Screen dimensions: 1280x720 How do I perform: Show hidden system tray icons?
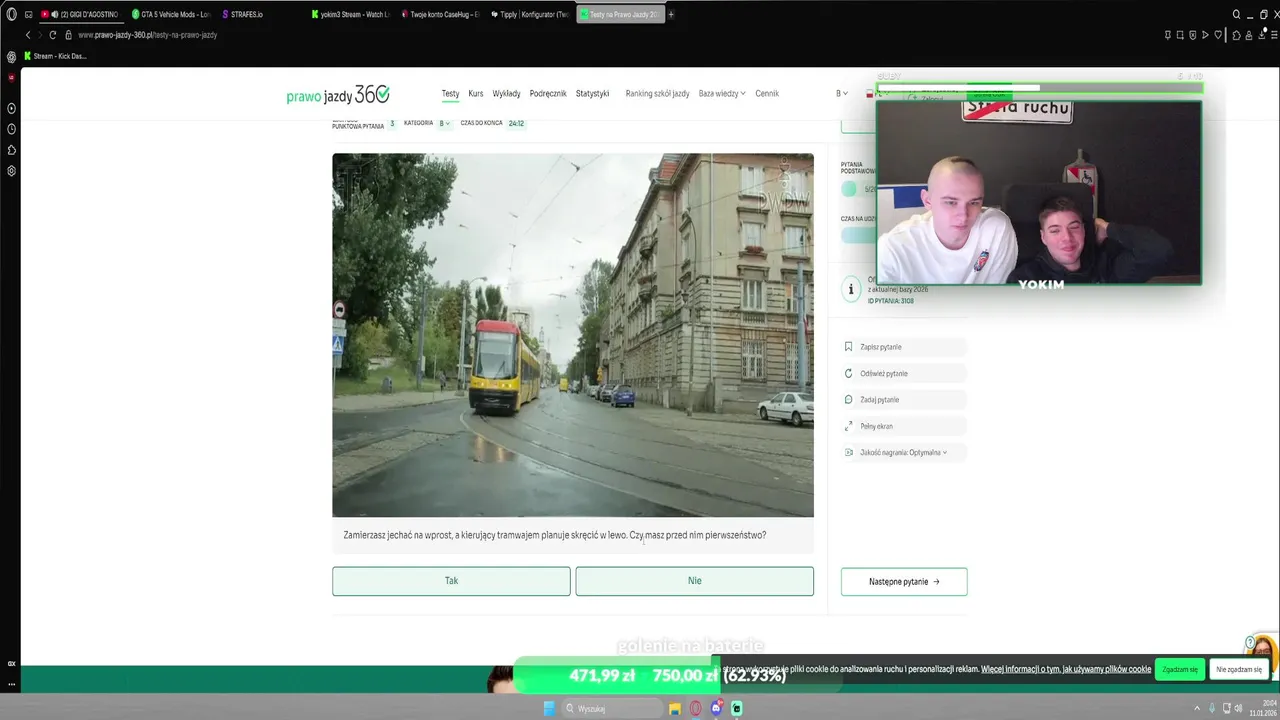tap(1197, 708)
